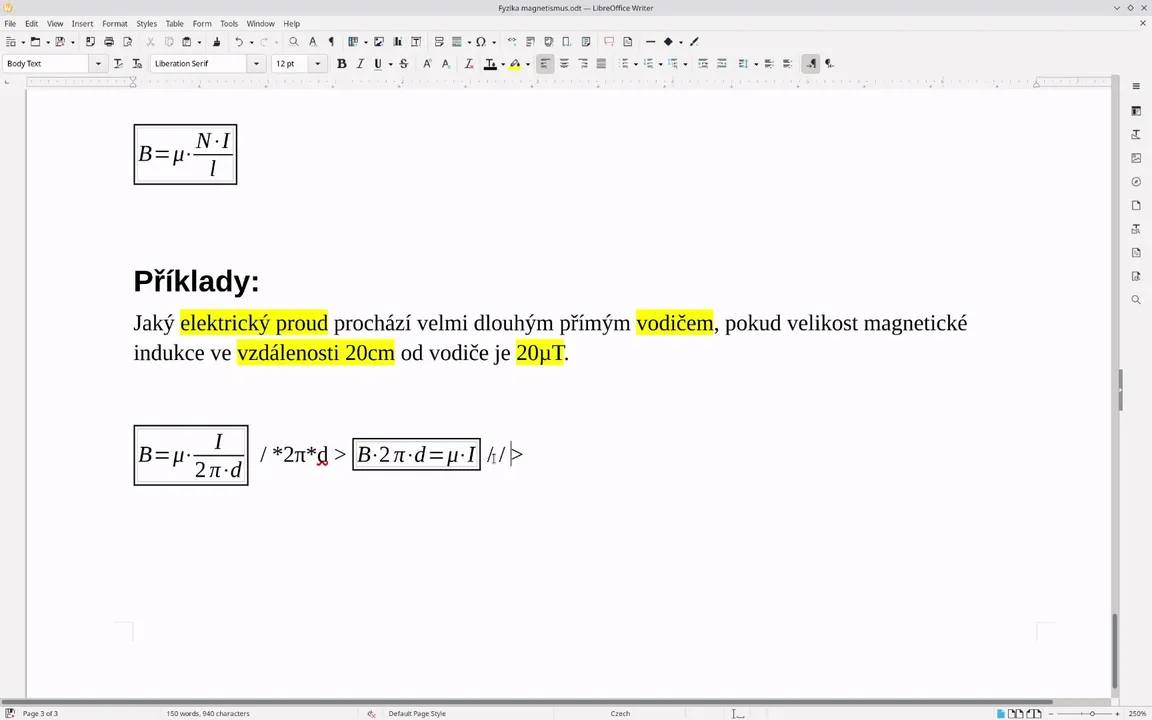
Task: Open the Insert Table dropdown arrow
Action: [365, 43]
